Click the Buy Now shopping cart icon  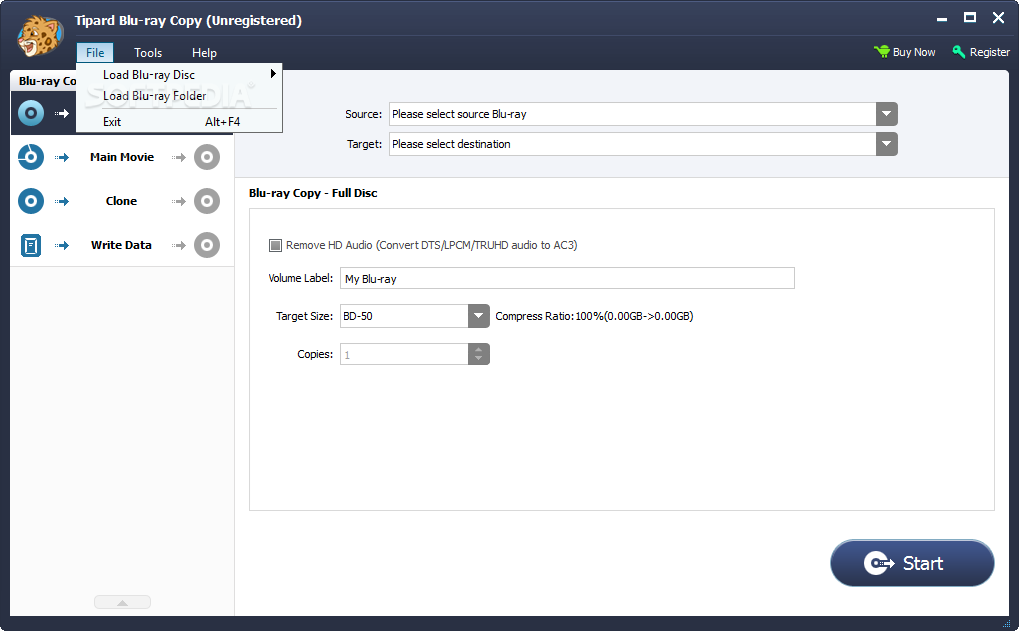(881, 52)
